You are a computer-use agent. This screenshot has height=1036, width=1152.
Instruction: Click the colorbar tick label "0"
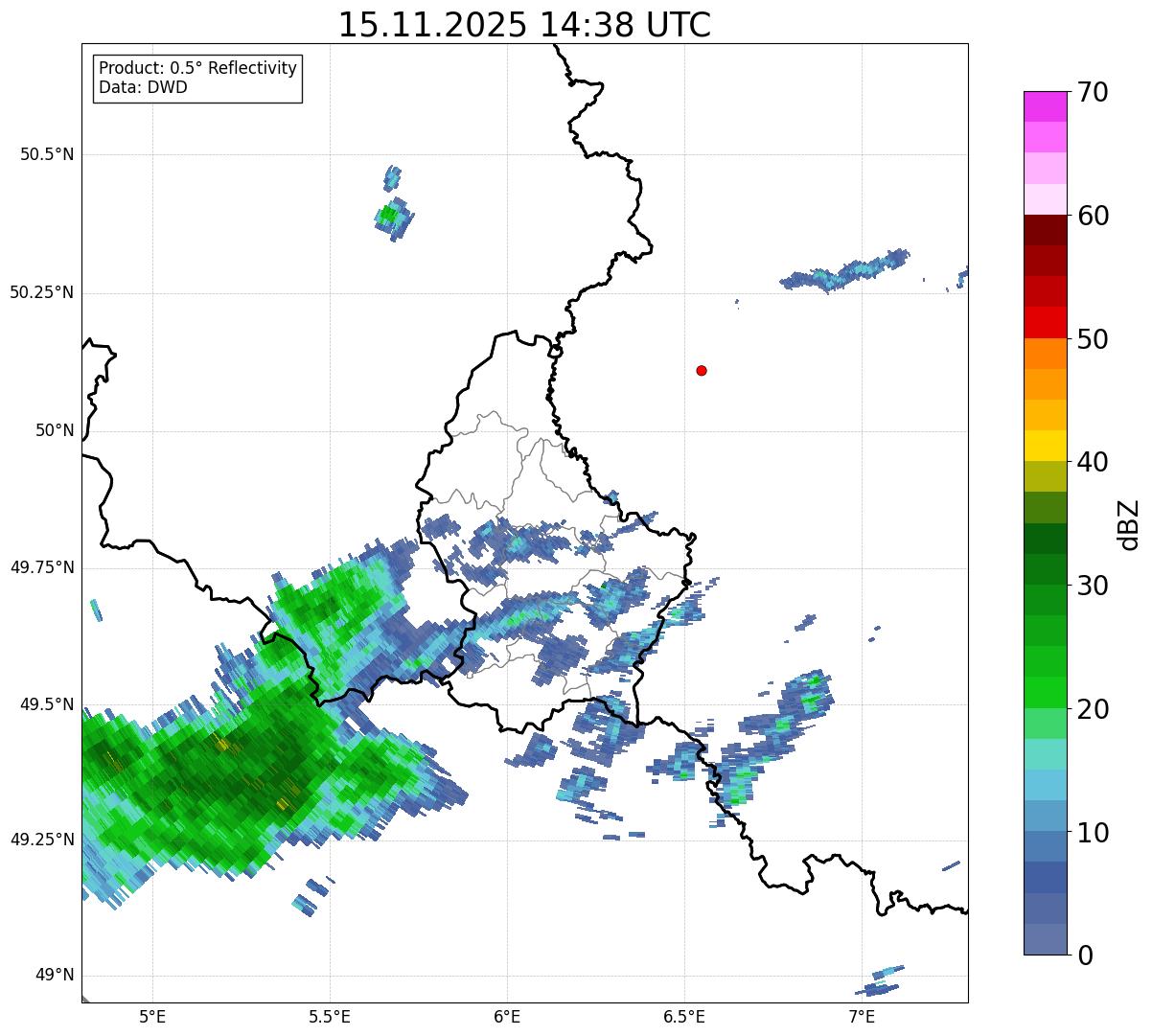click(1086, 955)
